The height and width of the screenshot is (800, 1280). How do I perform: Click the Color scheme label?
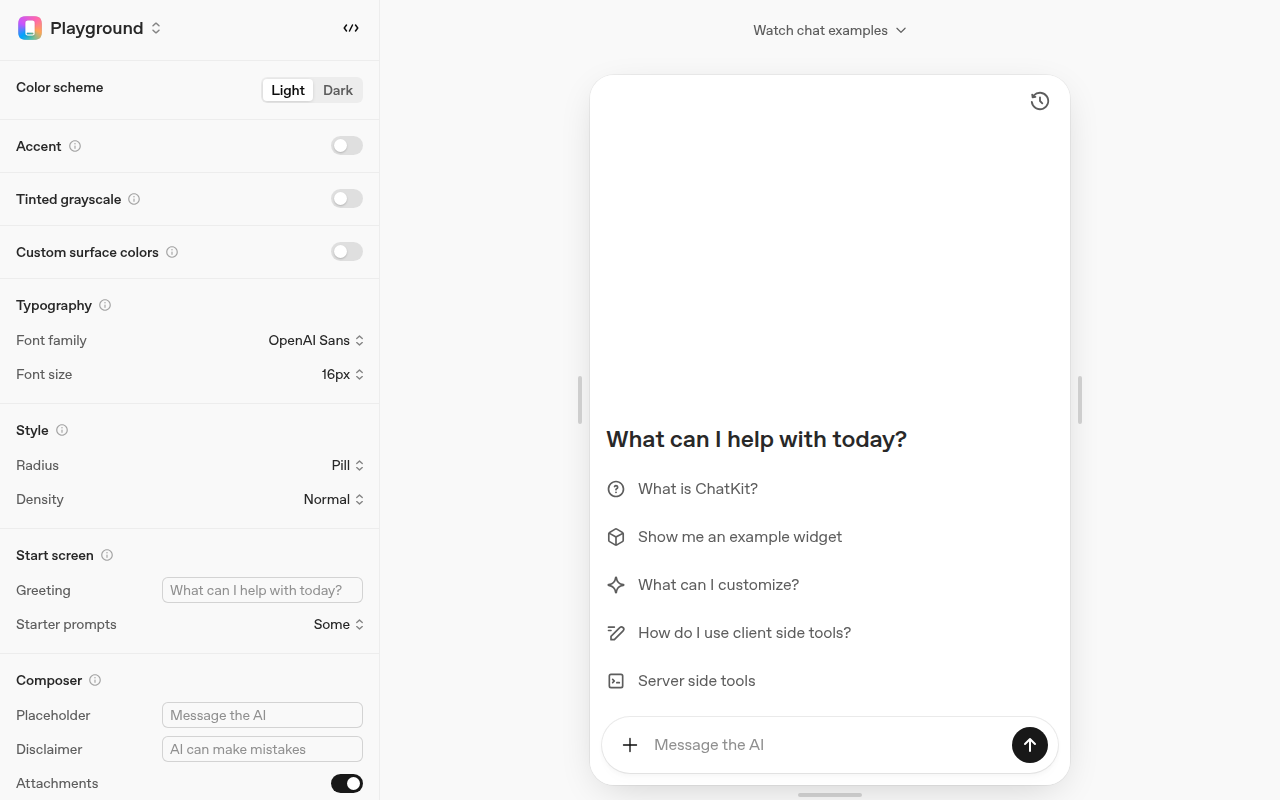(x=60, y=87)
